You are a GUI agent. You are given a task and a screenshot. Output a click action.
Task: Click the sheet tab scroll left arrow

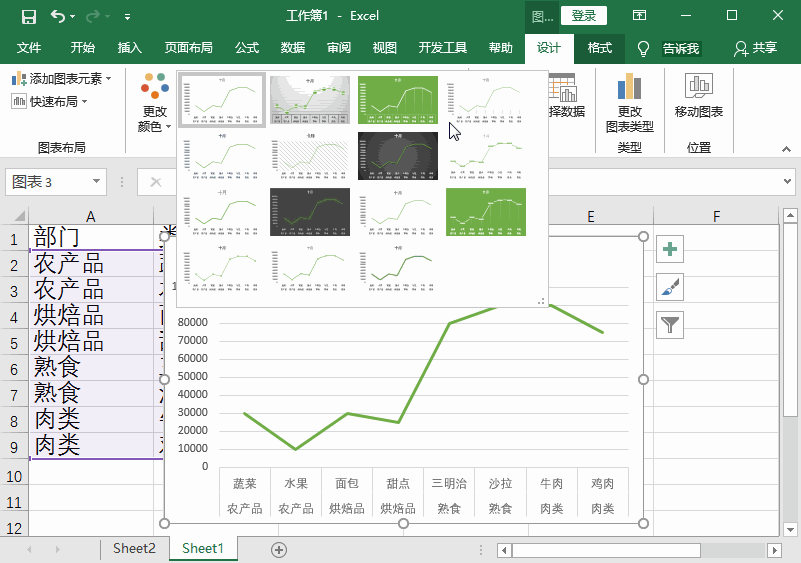(x=29, y=550)
